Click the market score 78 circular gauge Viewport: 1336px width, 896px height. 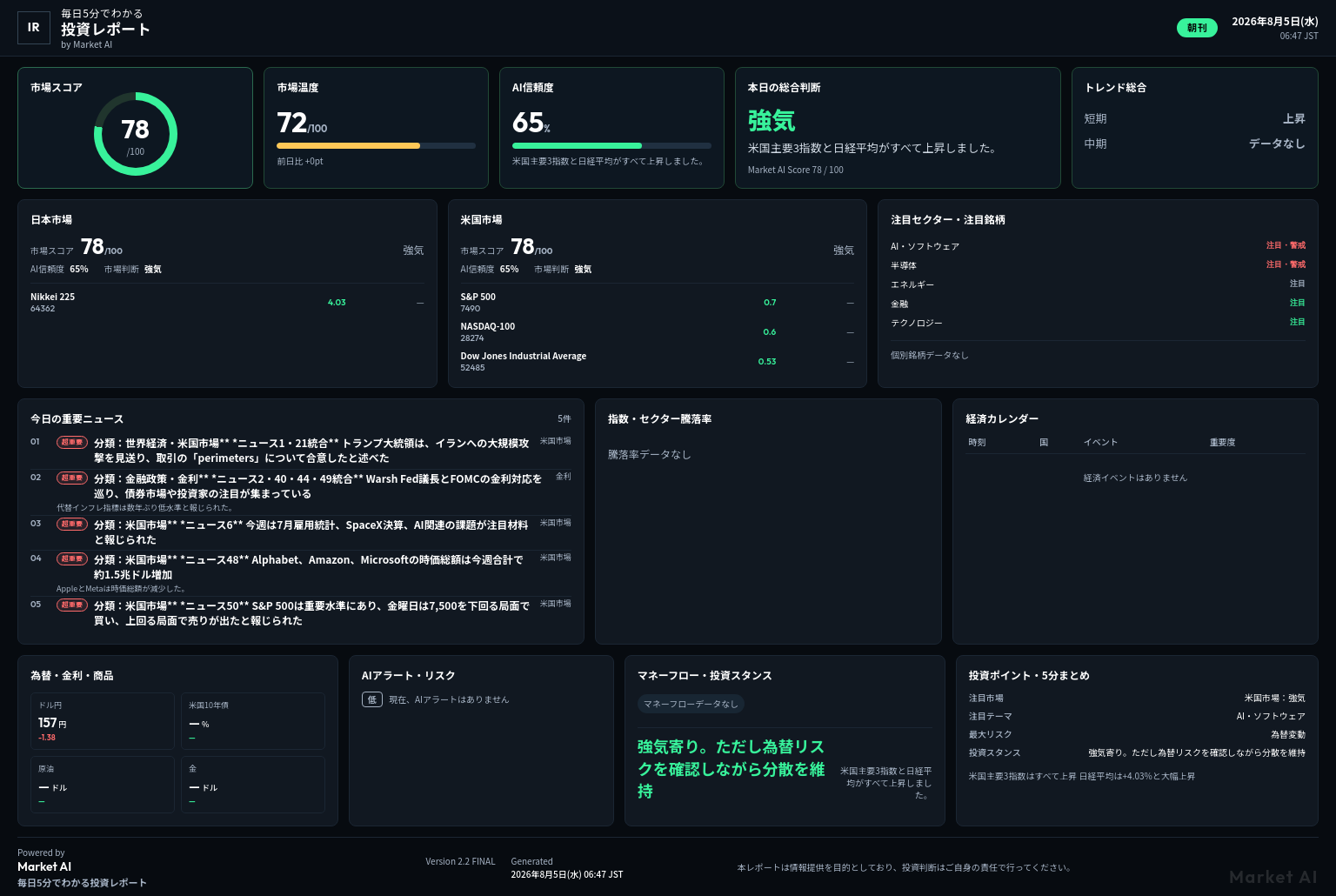[136, 134]
